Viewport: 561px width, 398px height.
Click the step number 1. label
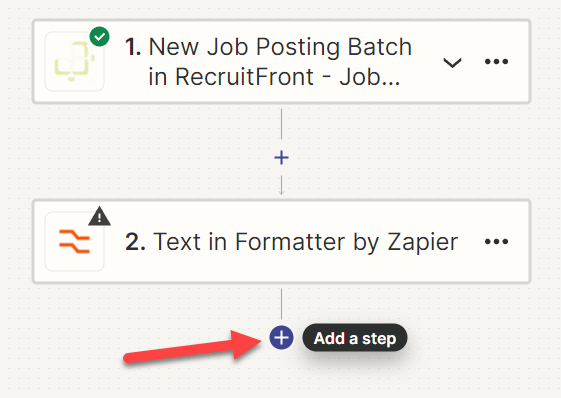pos(133,47)
